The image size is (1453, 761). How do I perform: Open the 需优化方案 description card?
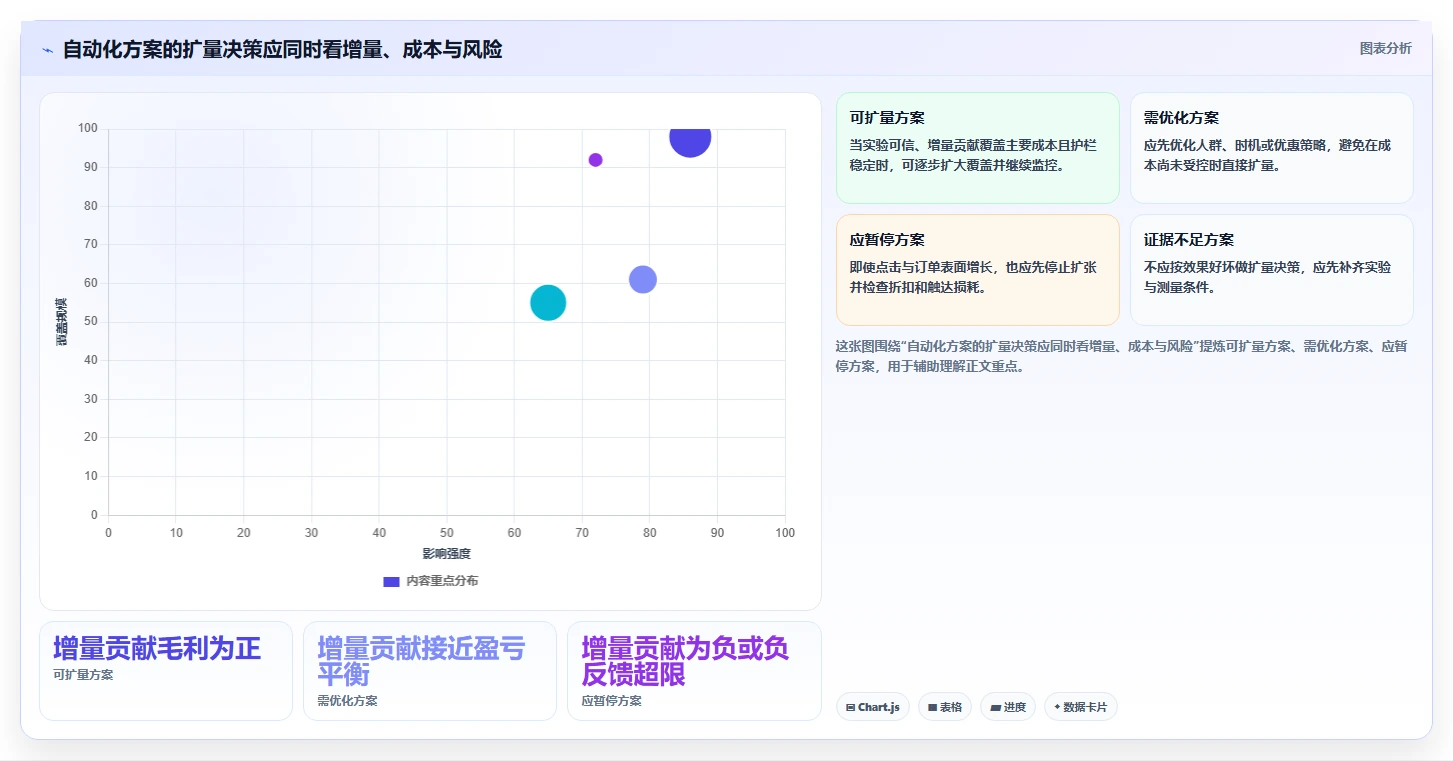[x=1271, y=148]
